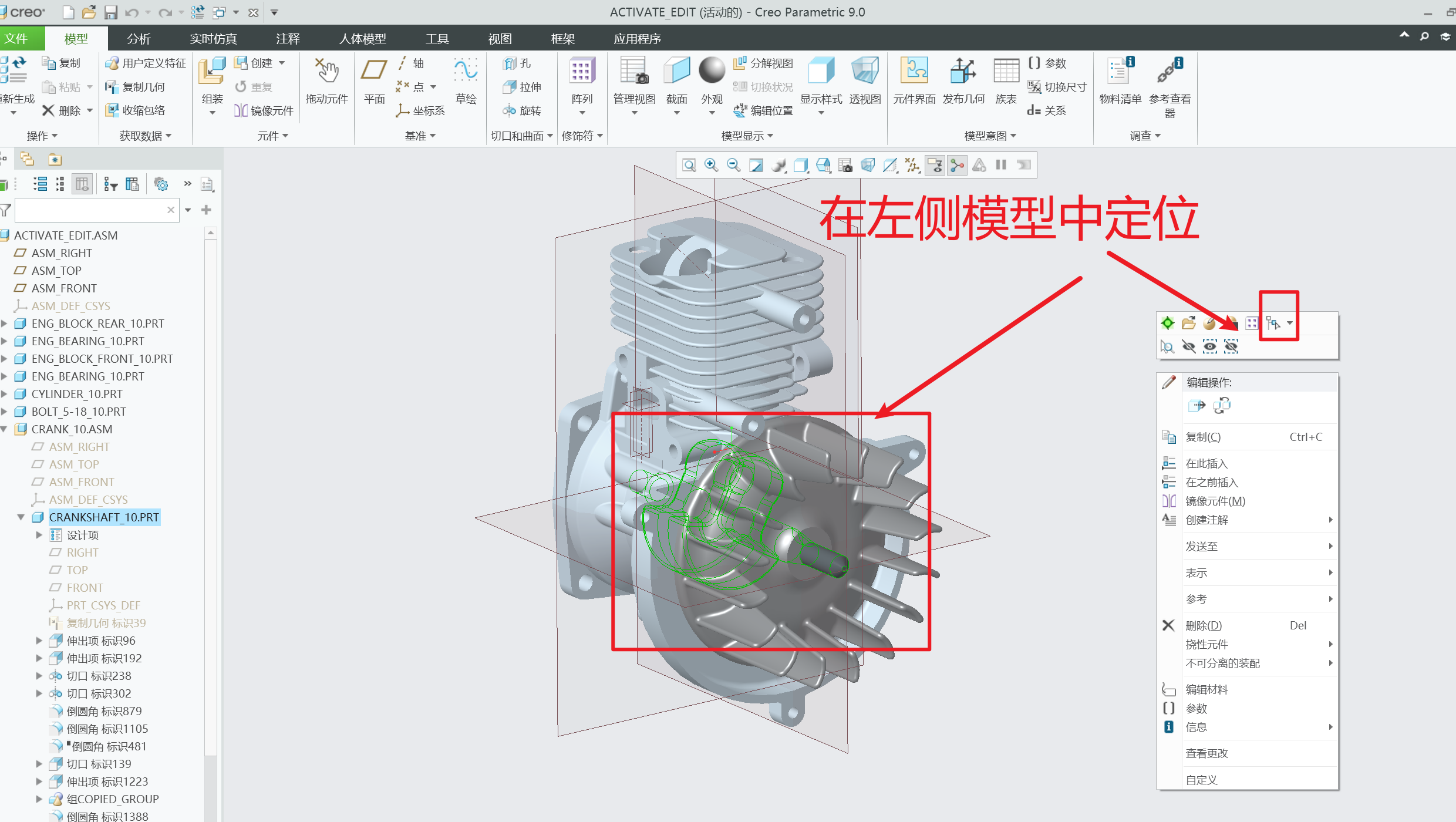Click the Zoom In magnifier icon

click(x=711, y=165)
